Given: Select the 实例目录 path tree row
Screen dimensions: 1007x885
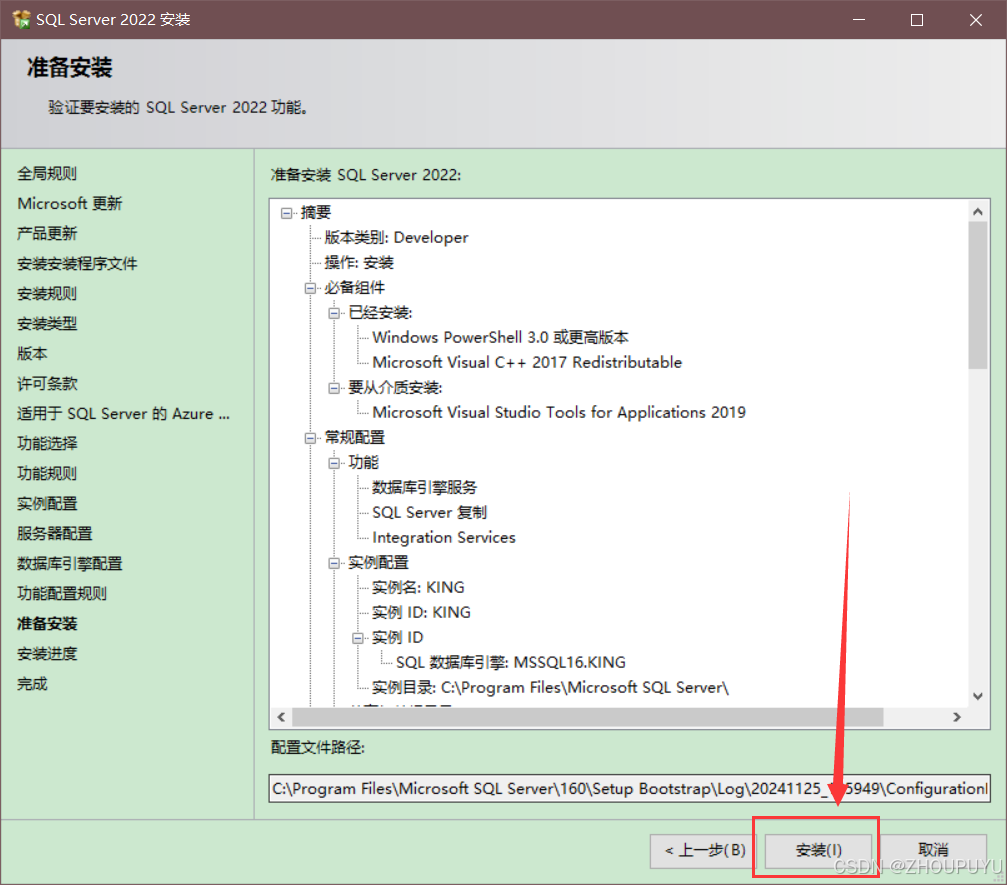Looking at the screenshot, I should [550, 688].
